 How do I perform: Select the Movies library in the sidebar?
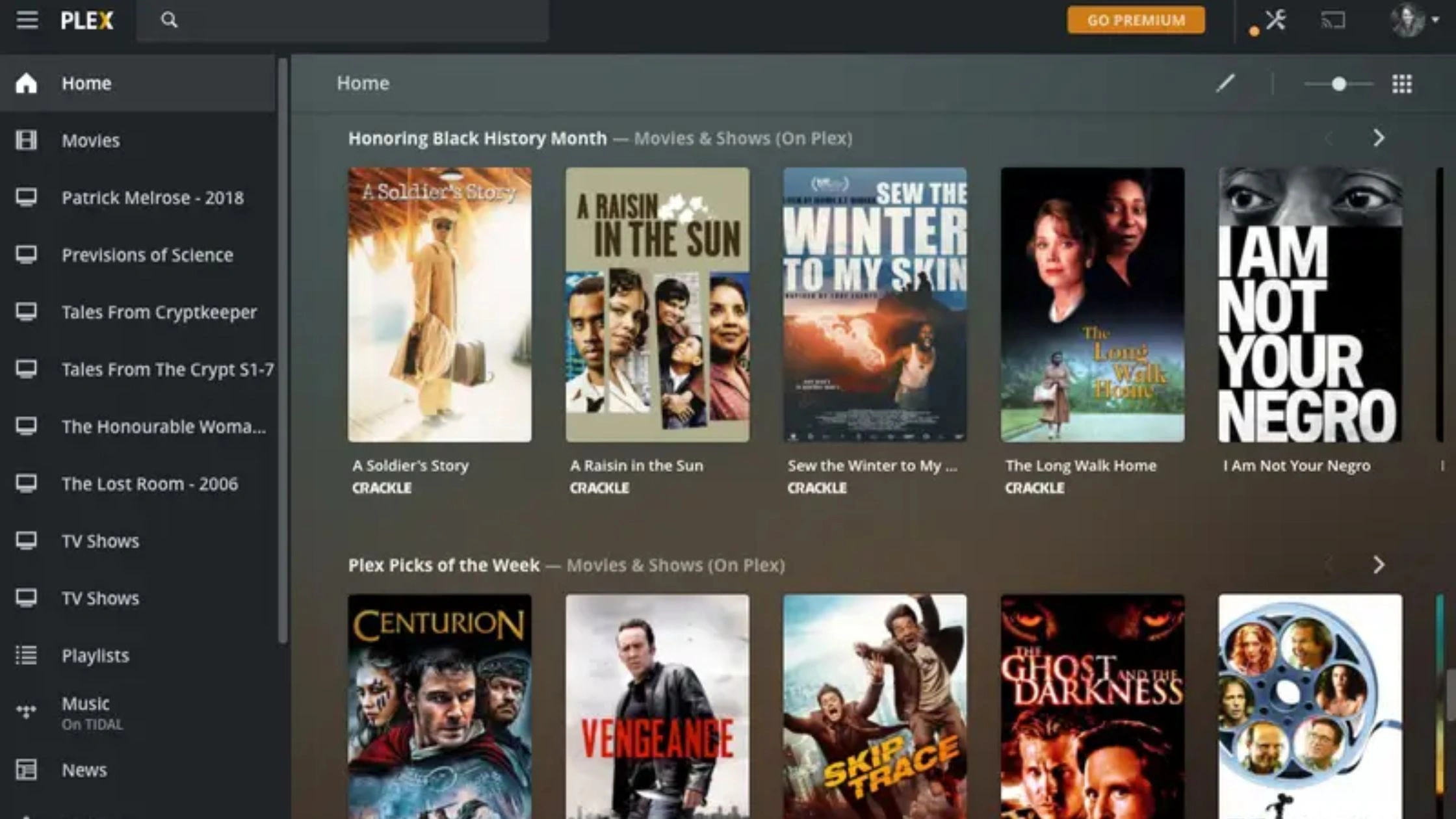(90, 140)
